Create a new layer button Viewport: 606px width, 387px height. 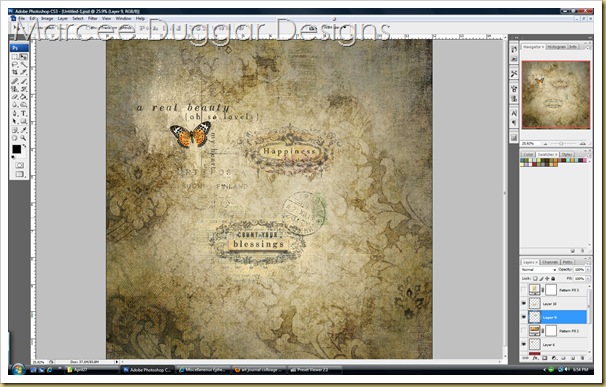pos(573,358)
